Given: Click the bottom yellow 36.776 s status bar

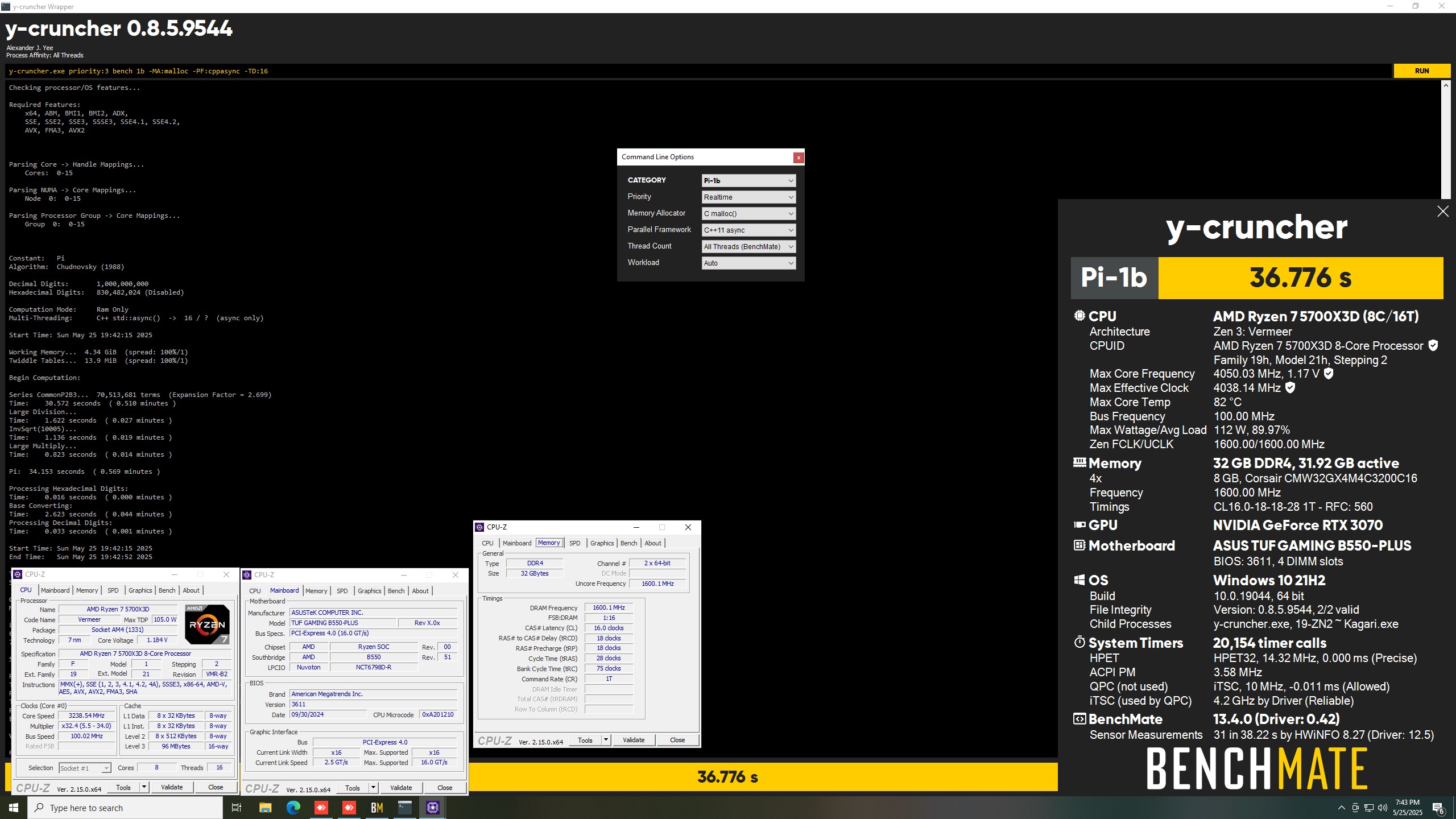Looking at the screenshot, I should (x=728, y=777).
